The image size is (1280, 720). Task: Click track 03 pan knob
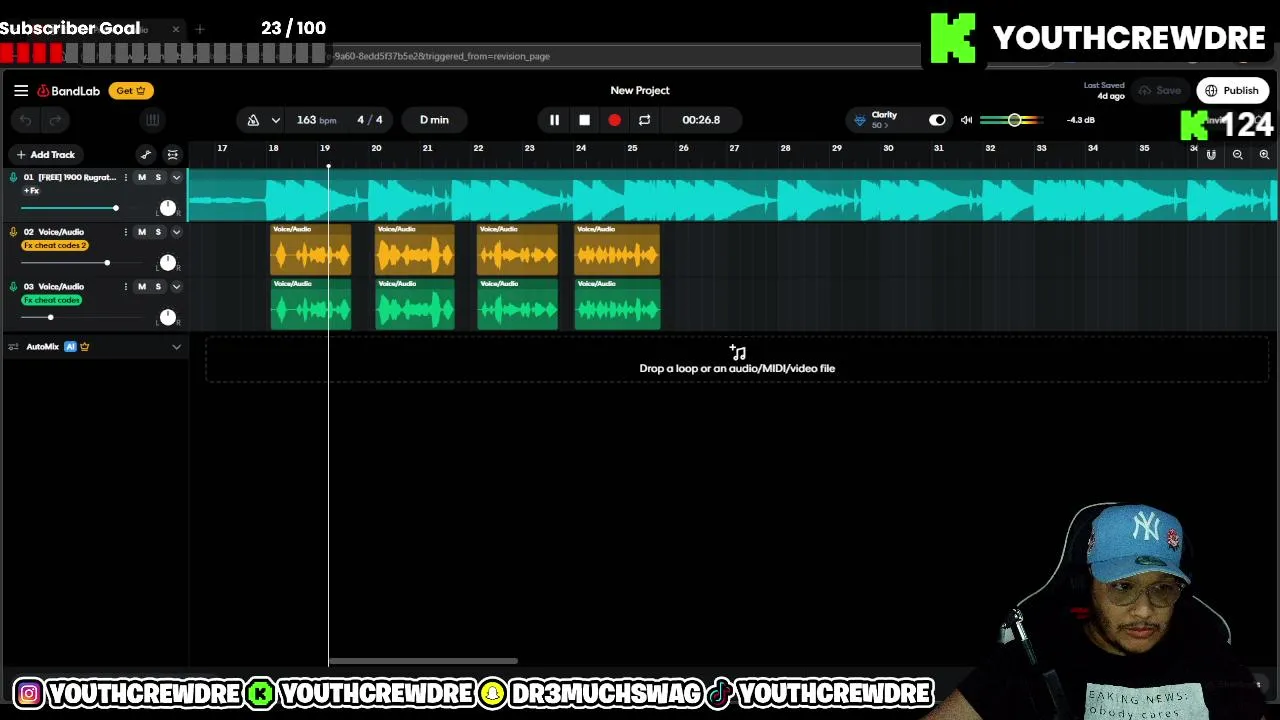(x=167, y=317)
